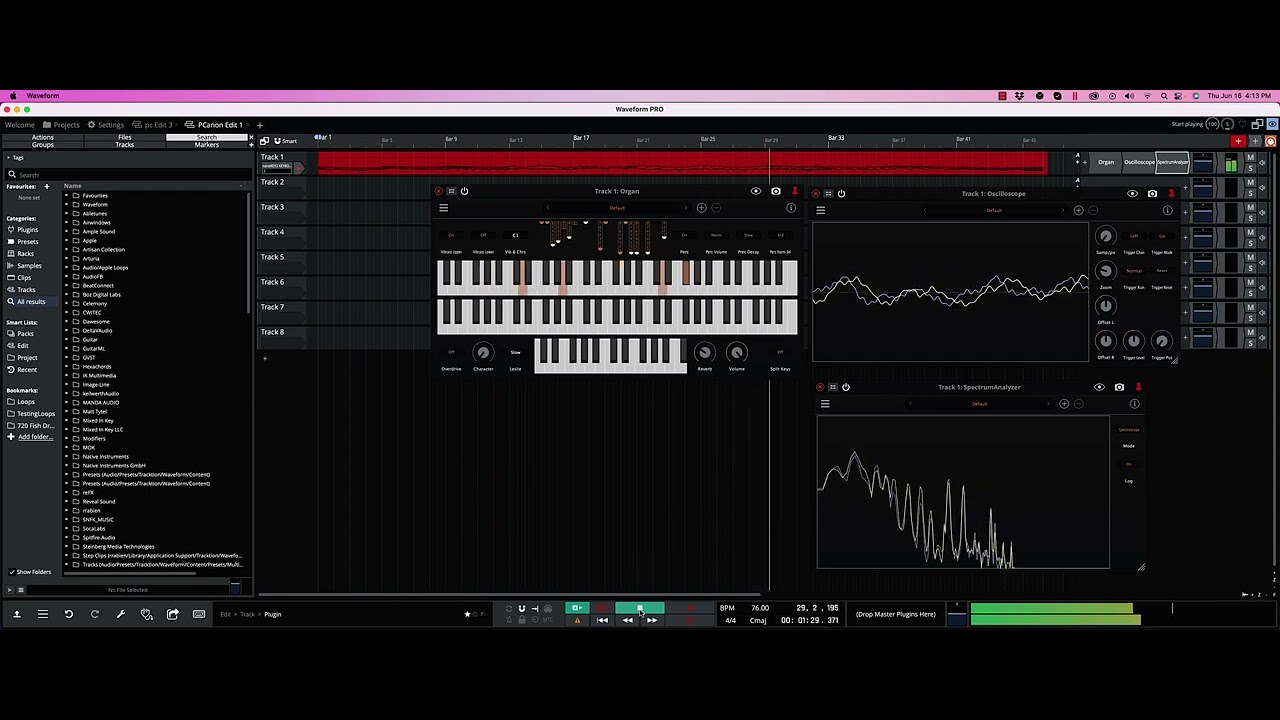Toggle Oscilloscope plugin power button
Screen dimensions: 1280x720
[x=841, y=194]
